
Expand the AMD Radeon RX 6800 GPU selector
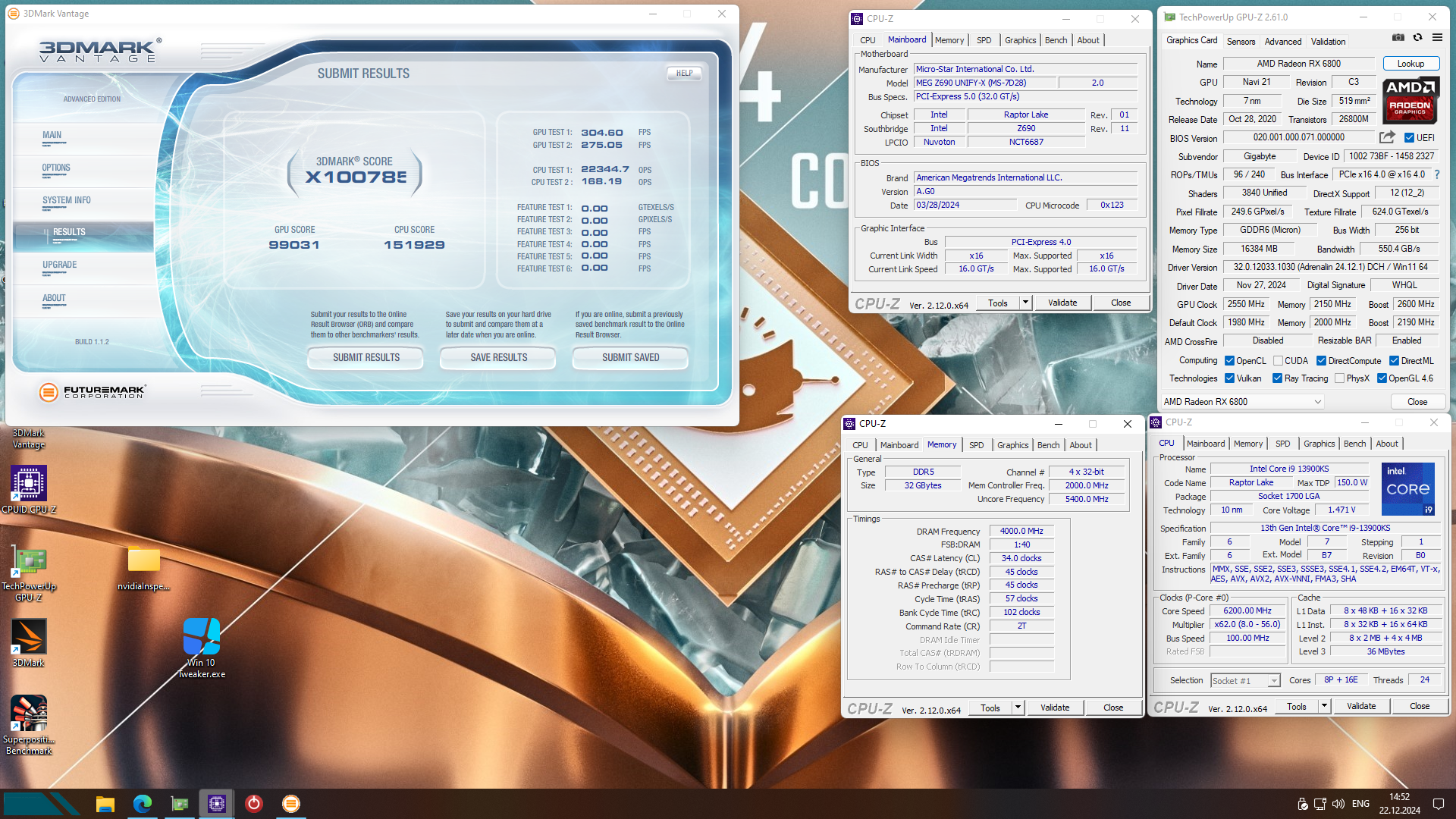coord(1242,402)
